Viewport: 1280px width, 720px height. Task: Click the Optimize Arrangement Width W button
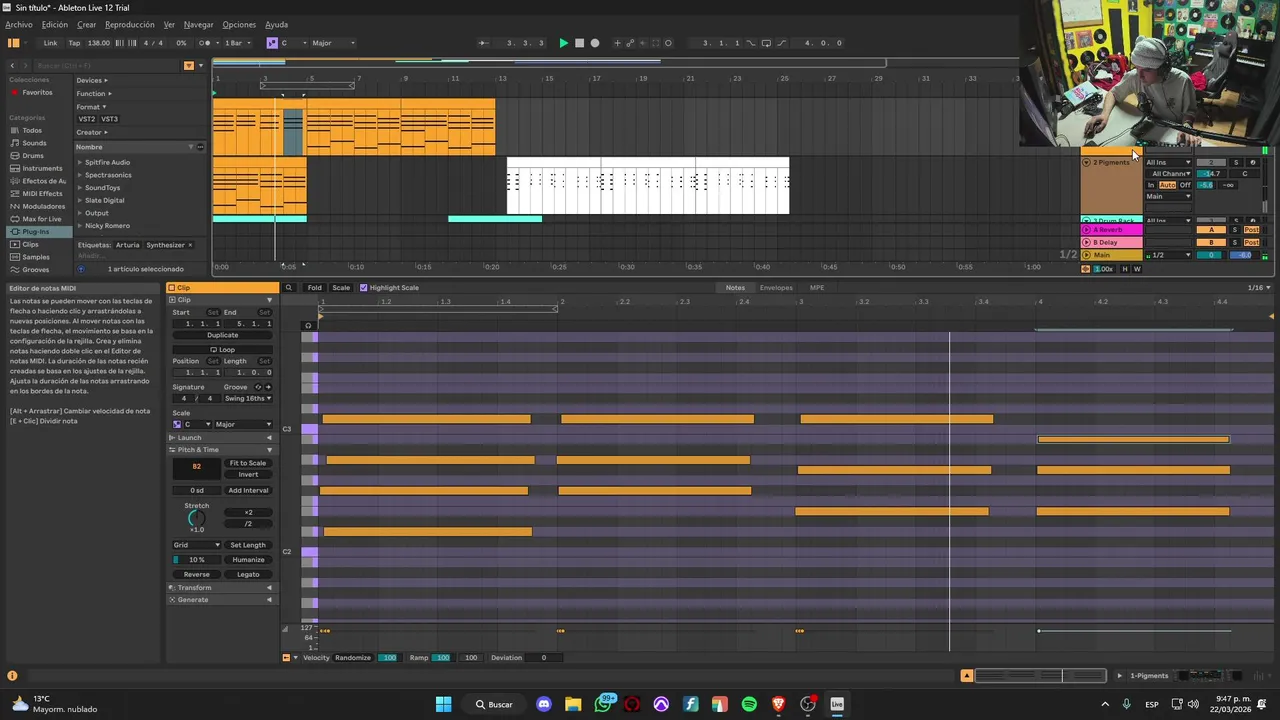1137,269
